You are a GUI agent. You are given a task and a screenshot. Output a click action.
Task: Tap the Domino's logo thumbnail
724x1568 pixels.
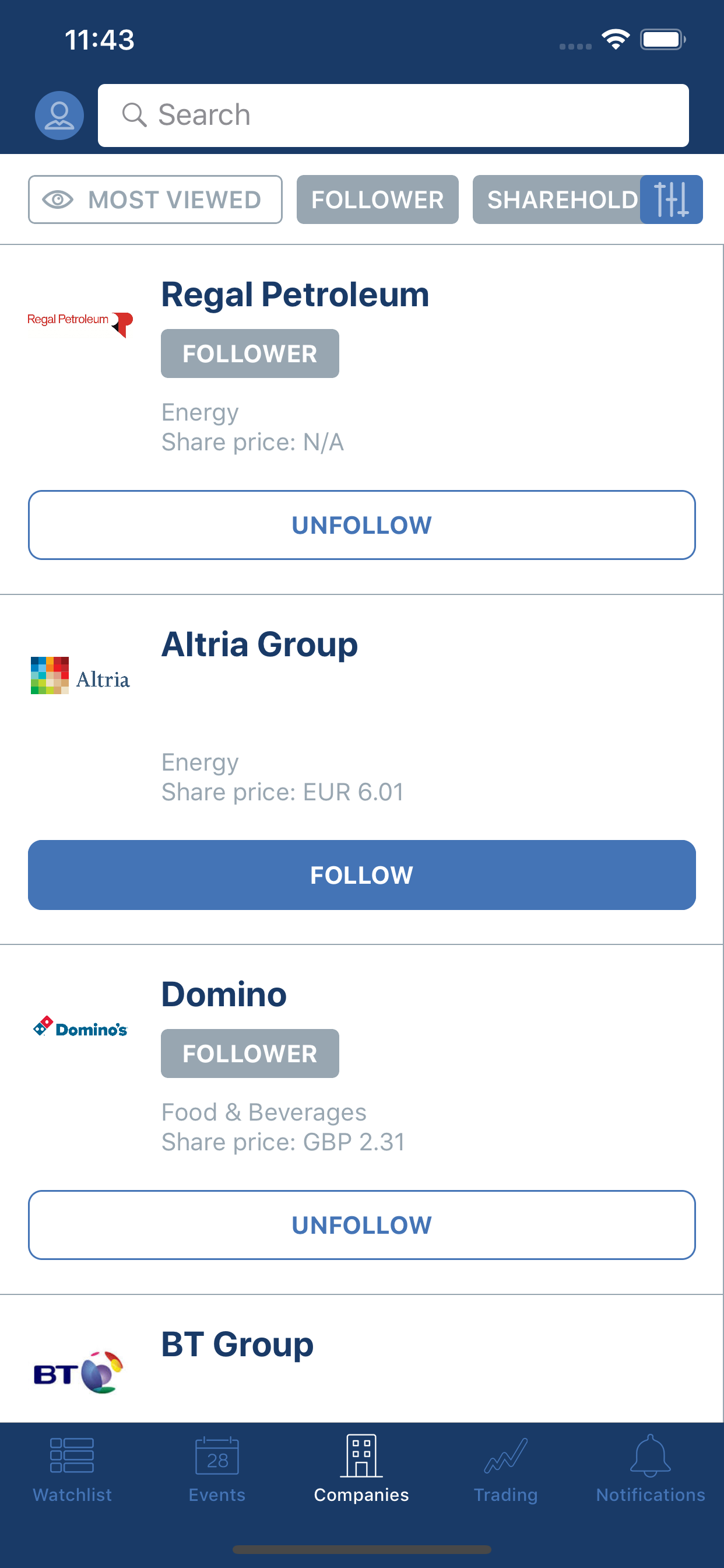tap(80, 1027)
